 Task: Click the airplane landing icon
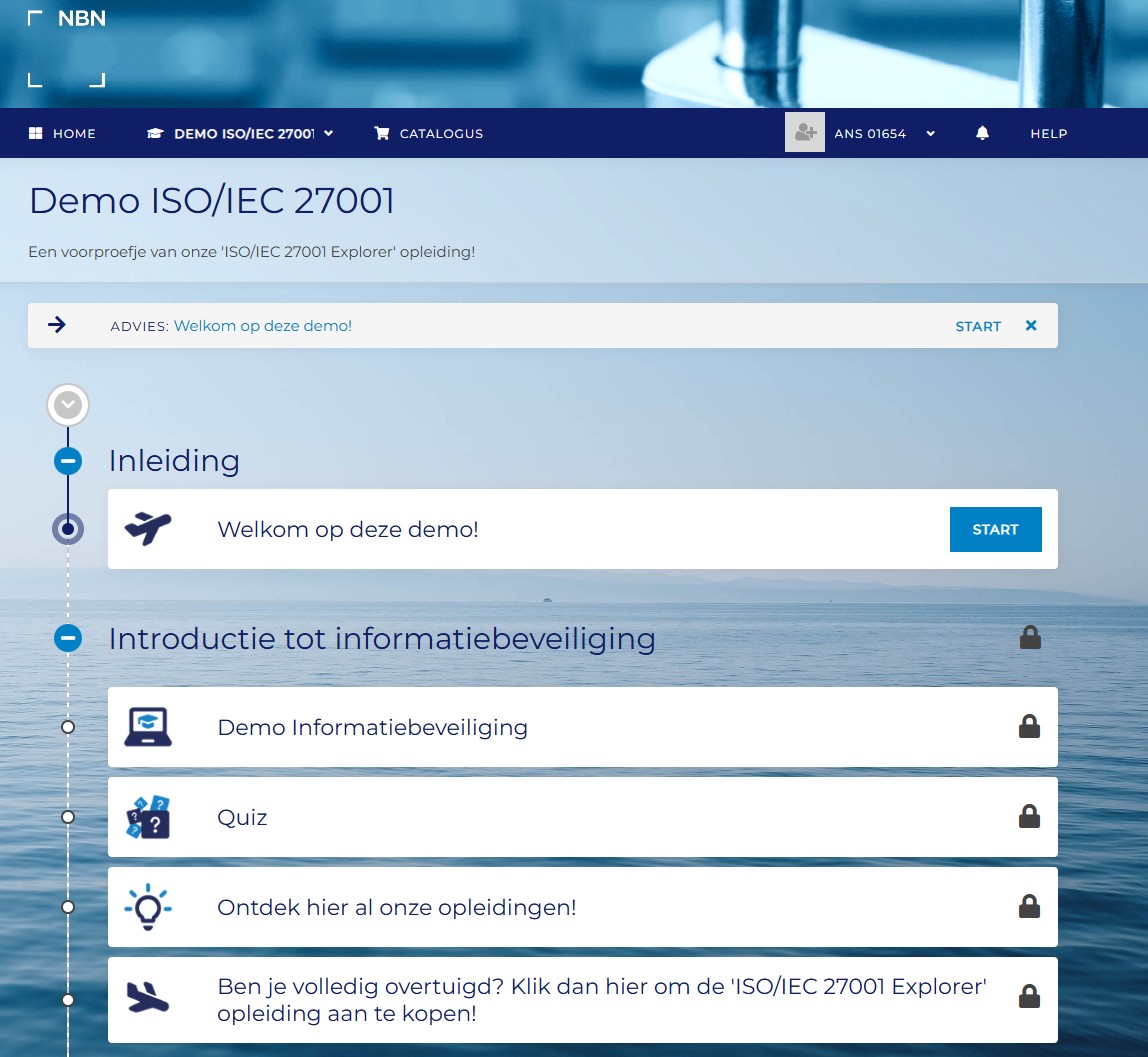148,997
